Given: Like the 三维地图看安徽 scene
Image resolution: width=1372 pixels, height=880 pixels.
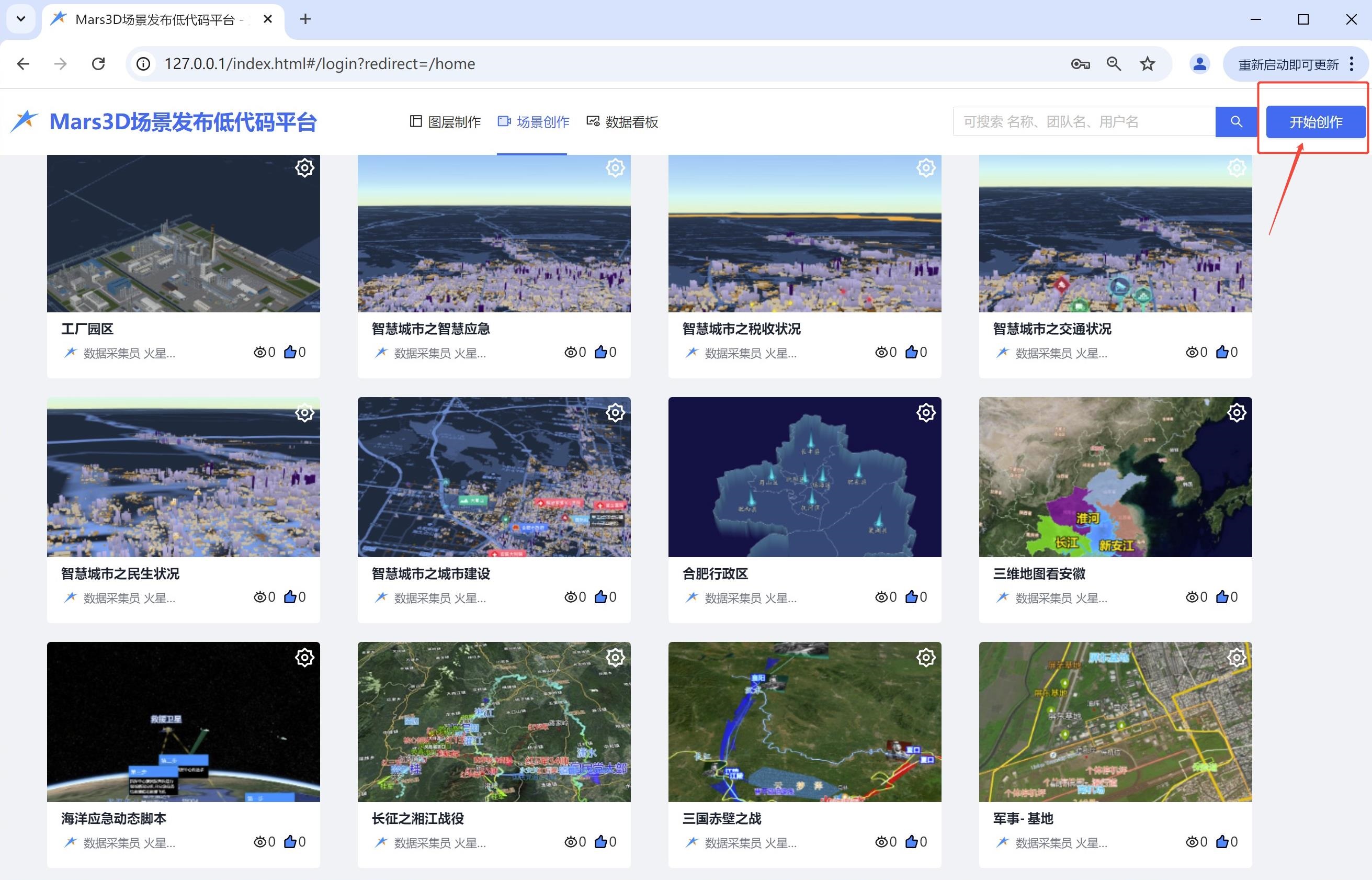Looking at the screenshot, I should [x=1222, y=597].
